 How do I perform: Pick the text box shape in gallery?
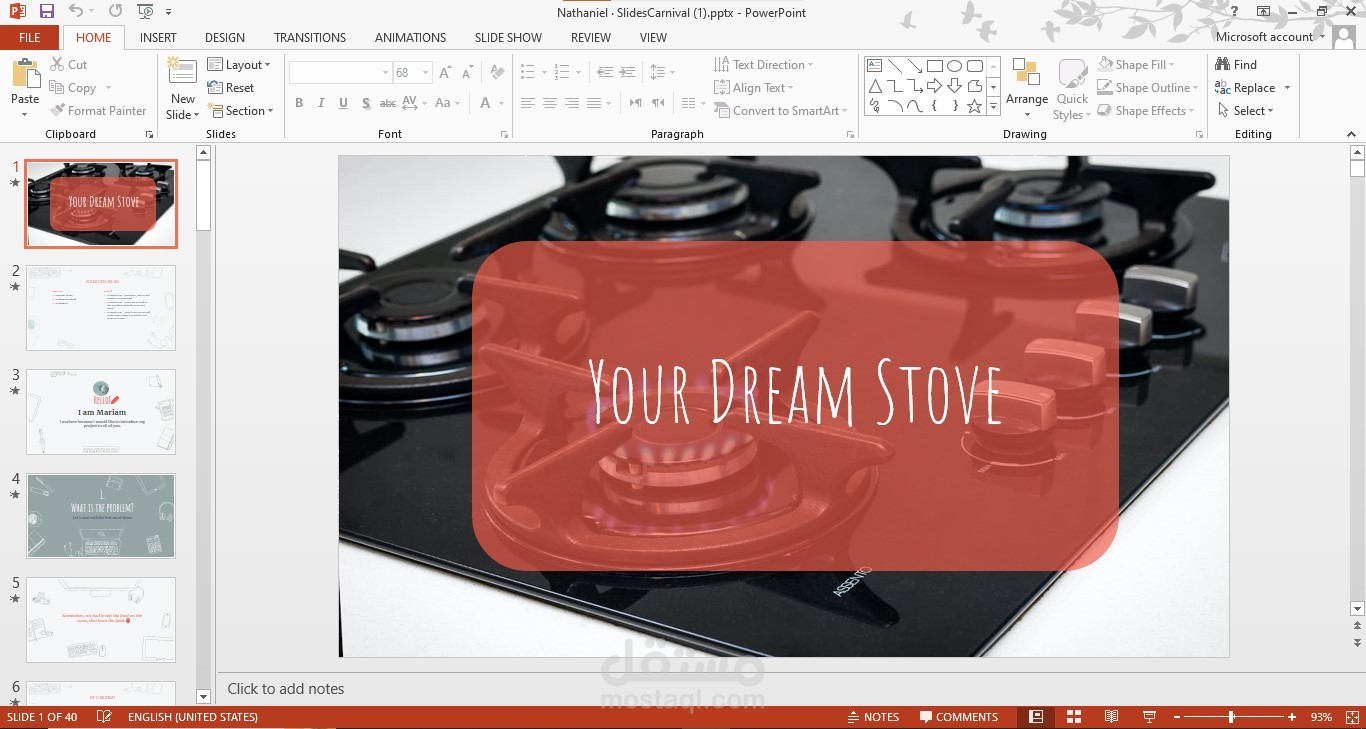click(x=875, y=66)
